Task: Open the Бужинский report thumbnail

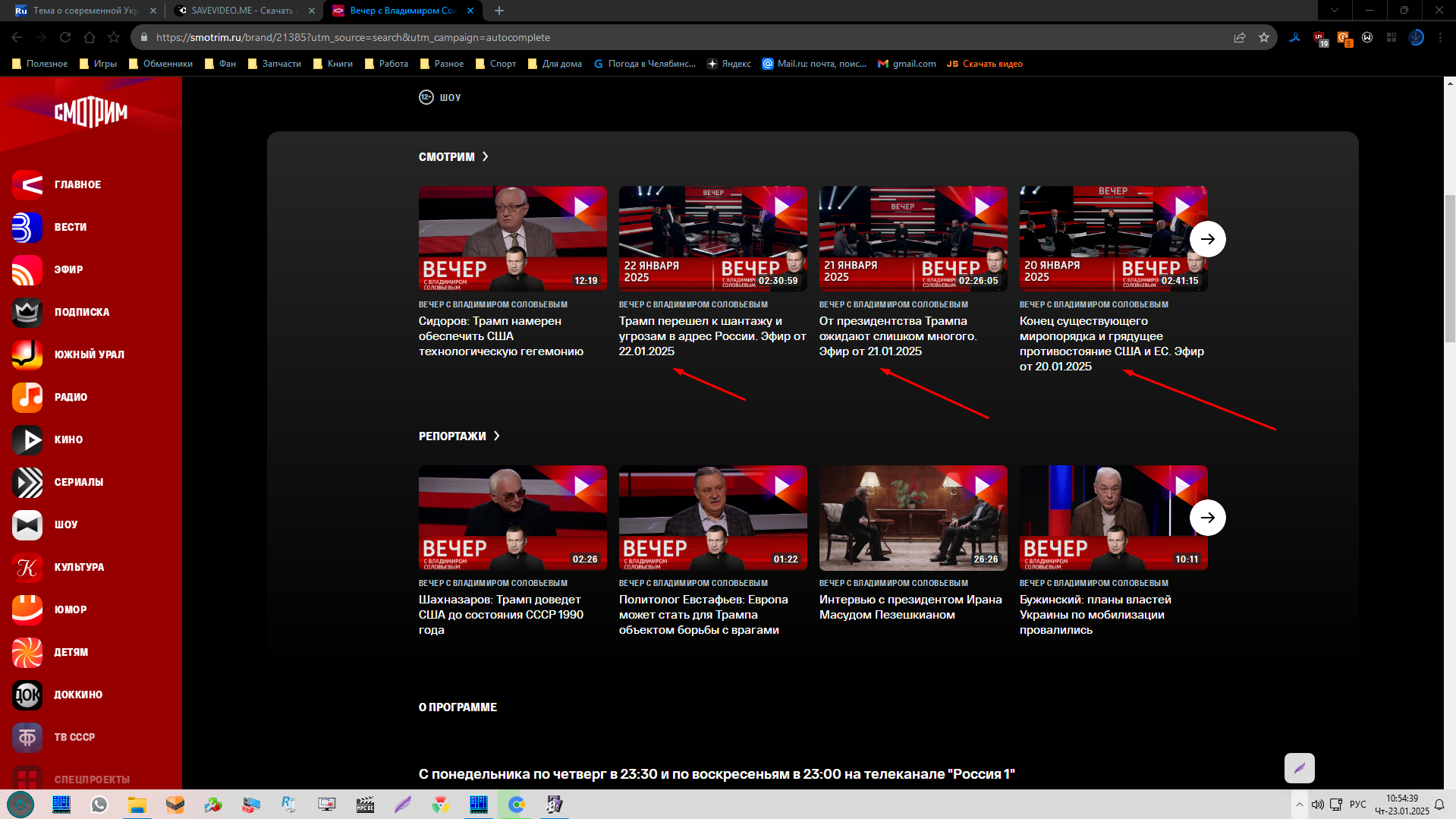Action: (1113, 518)
